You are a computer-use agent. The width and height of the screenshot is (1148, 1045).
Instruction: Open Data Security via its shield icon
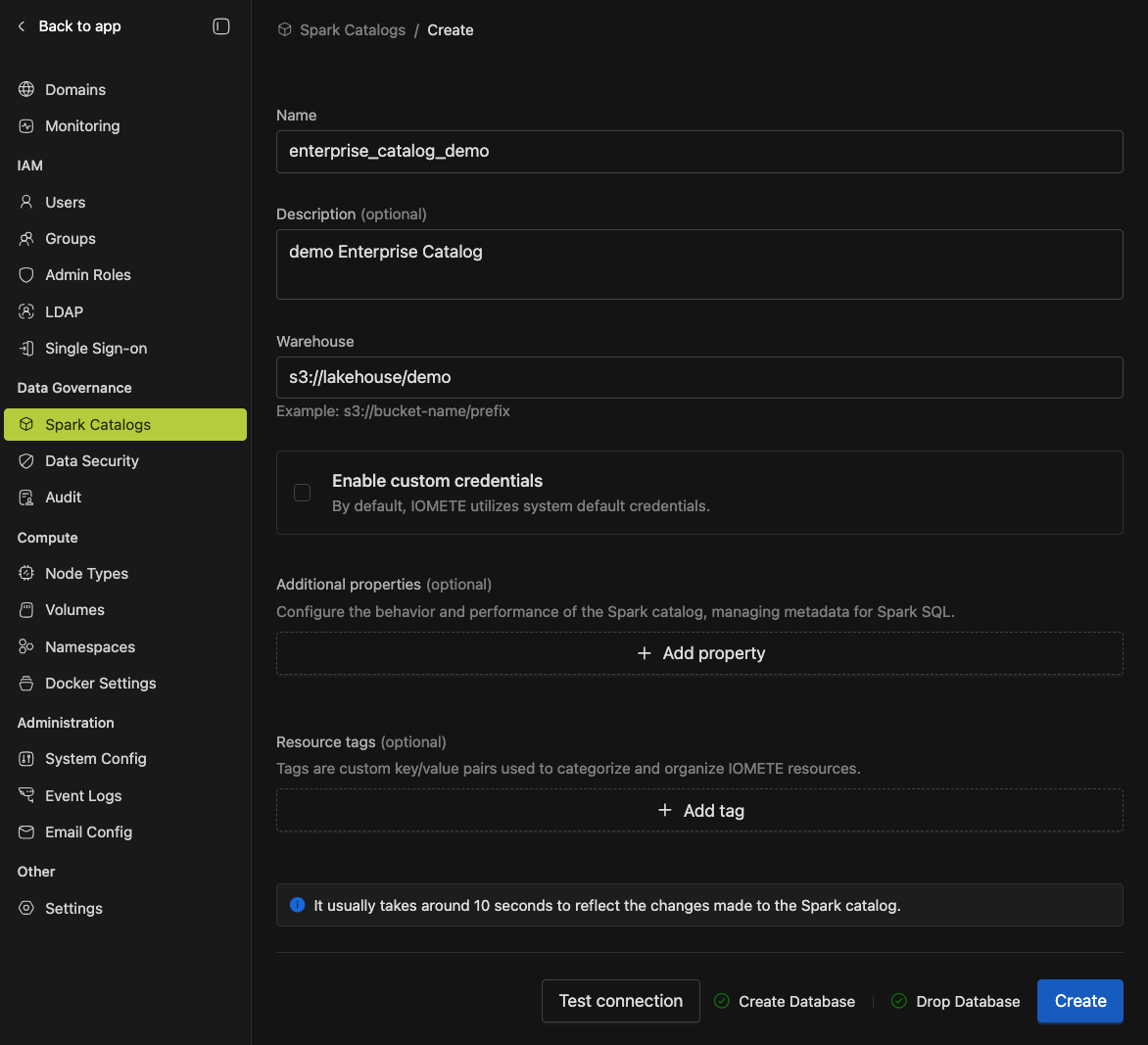25,460
